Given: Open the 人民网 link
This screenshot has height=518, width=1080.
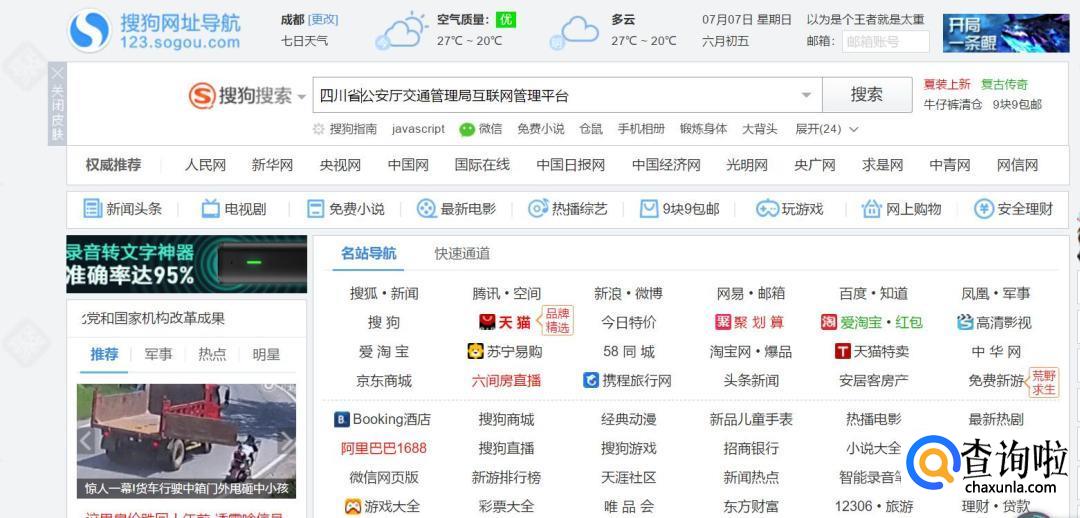Looking at the screenshot, I should (205, 165).
